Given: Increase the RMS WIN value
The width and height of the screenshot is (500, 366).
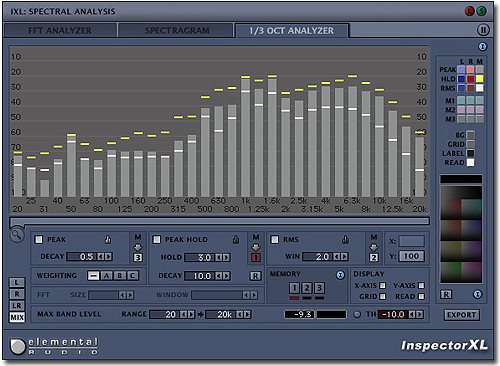Looking at the screenshot, I should [344, 257].
